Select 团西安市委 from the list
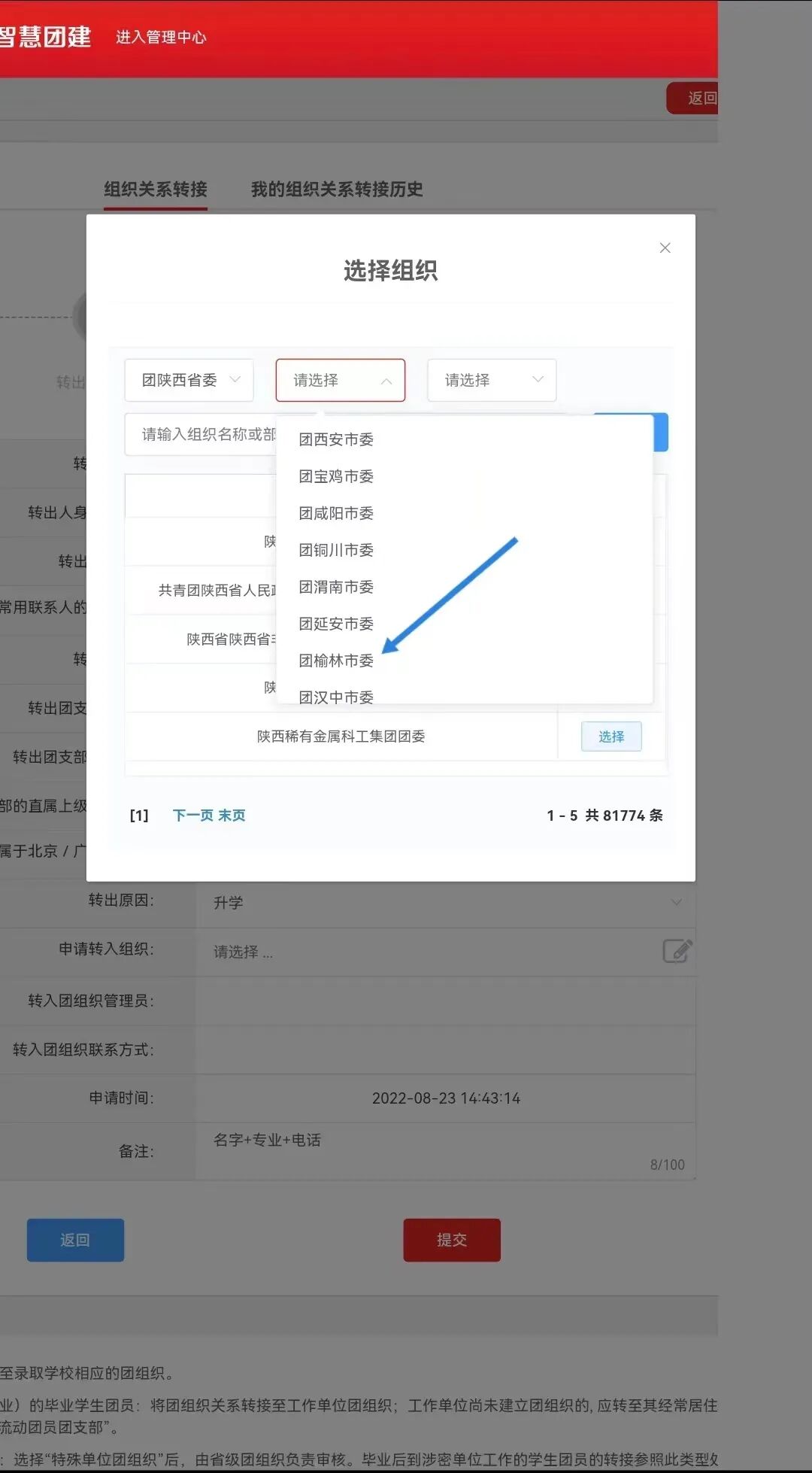The width and height of the screenshot is (812, 1473). 336,439
